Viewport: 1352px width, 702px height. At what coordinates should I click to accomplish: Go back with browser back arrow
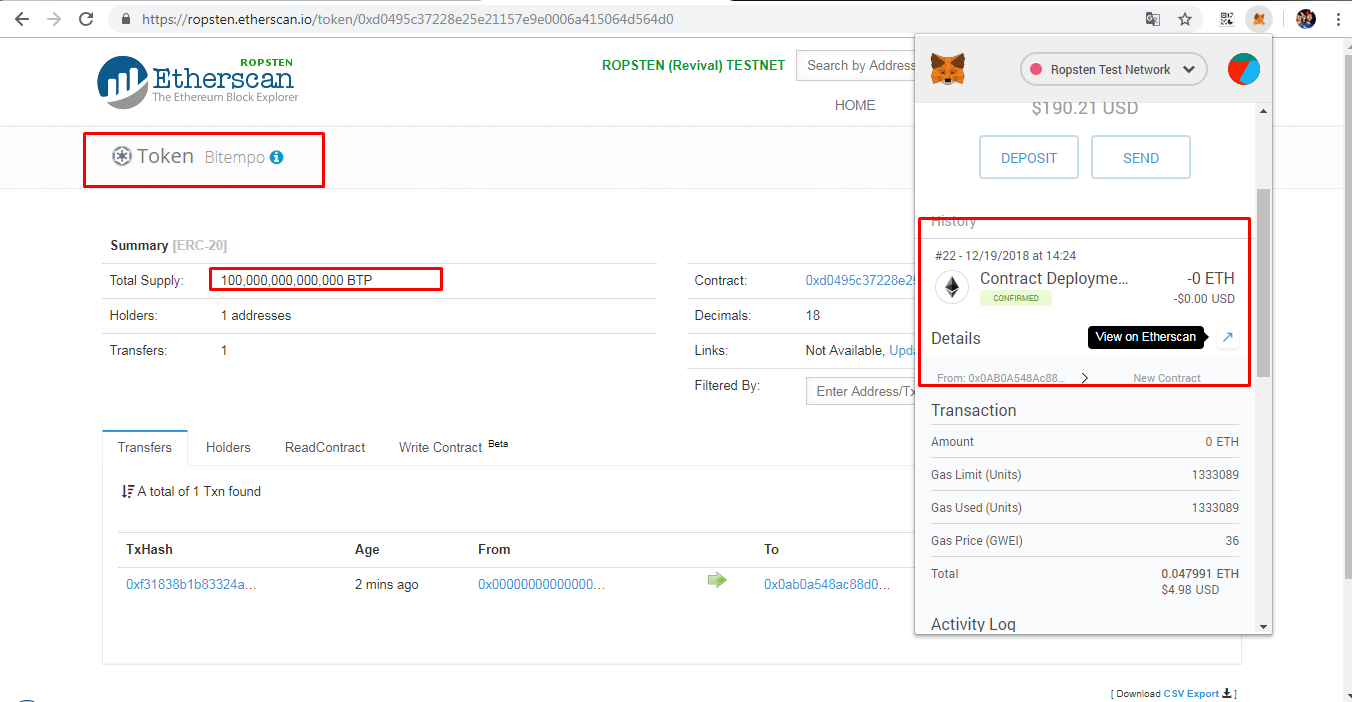coord(21,19)
